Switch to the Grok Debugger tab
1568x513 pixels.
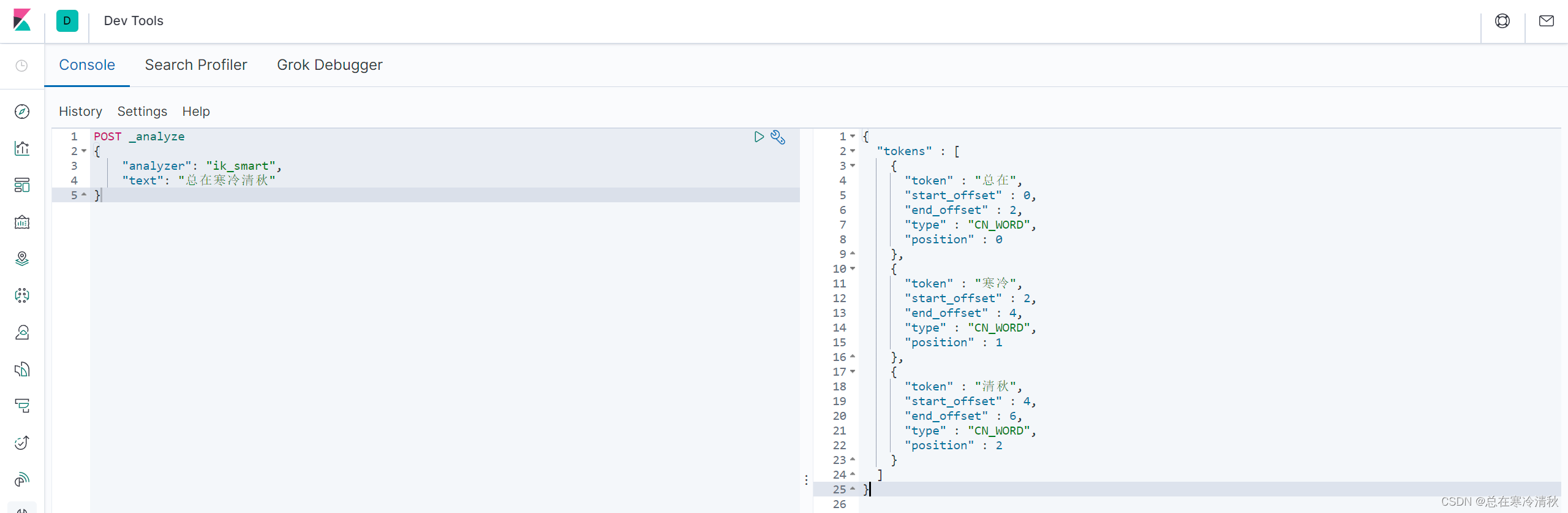coord(330,65)
